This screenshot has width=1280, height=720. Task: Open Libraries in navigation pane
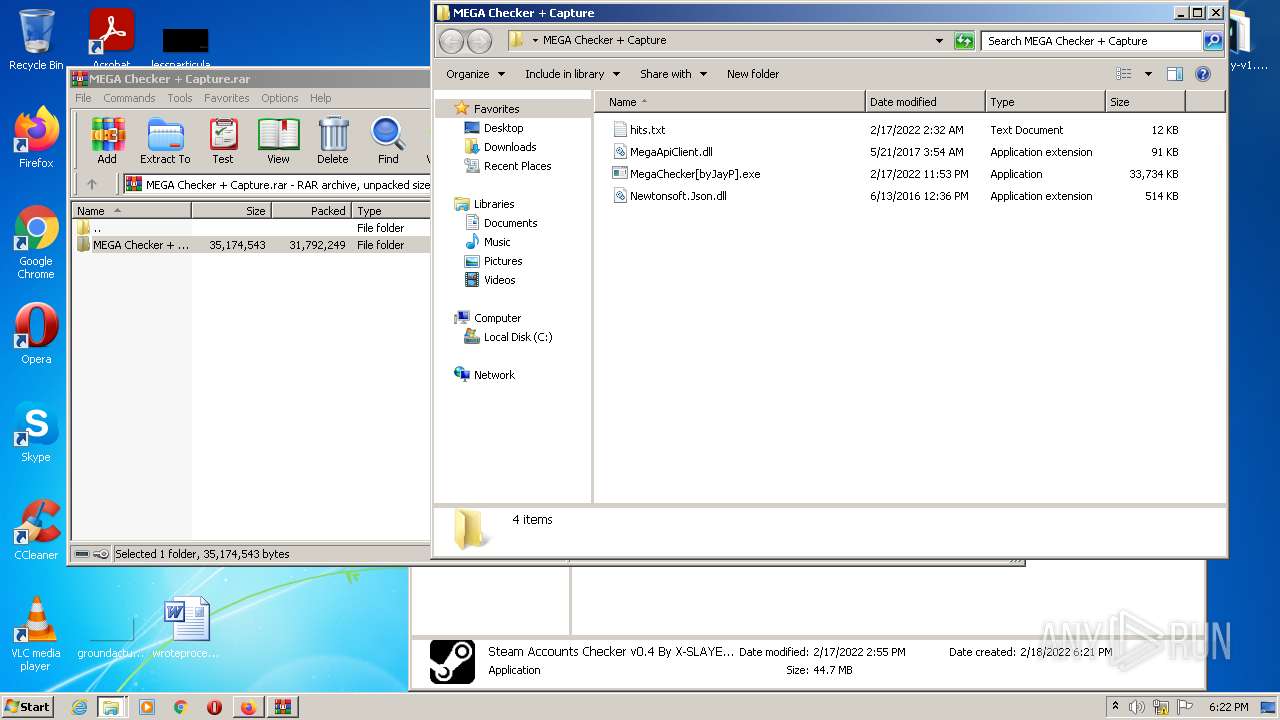point(494,204)
